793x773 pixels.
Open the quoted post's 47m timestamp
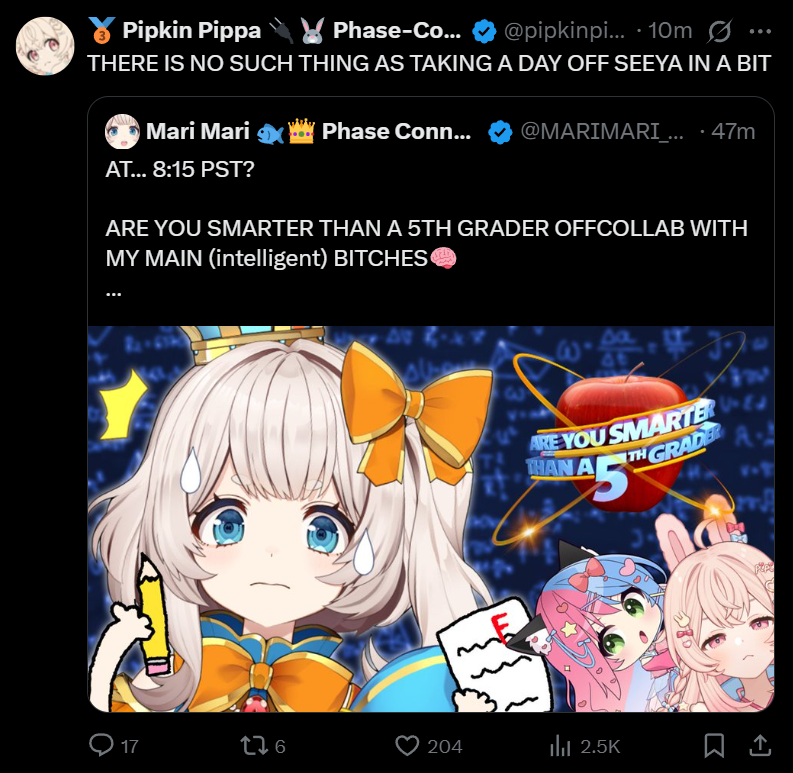733,132
